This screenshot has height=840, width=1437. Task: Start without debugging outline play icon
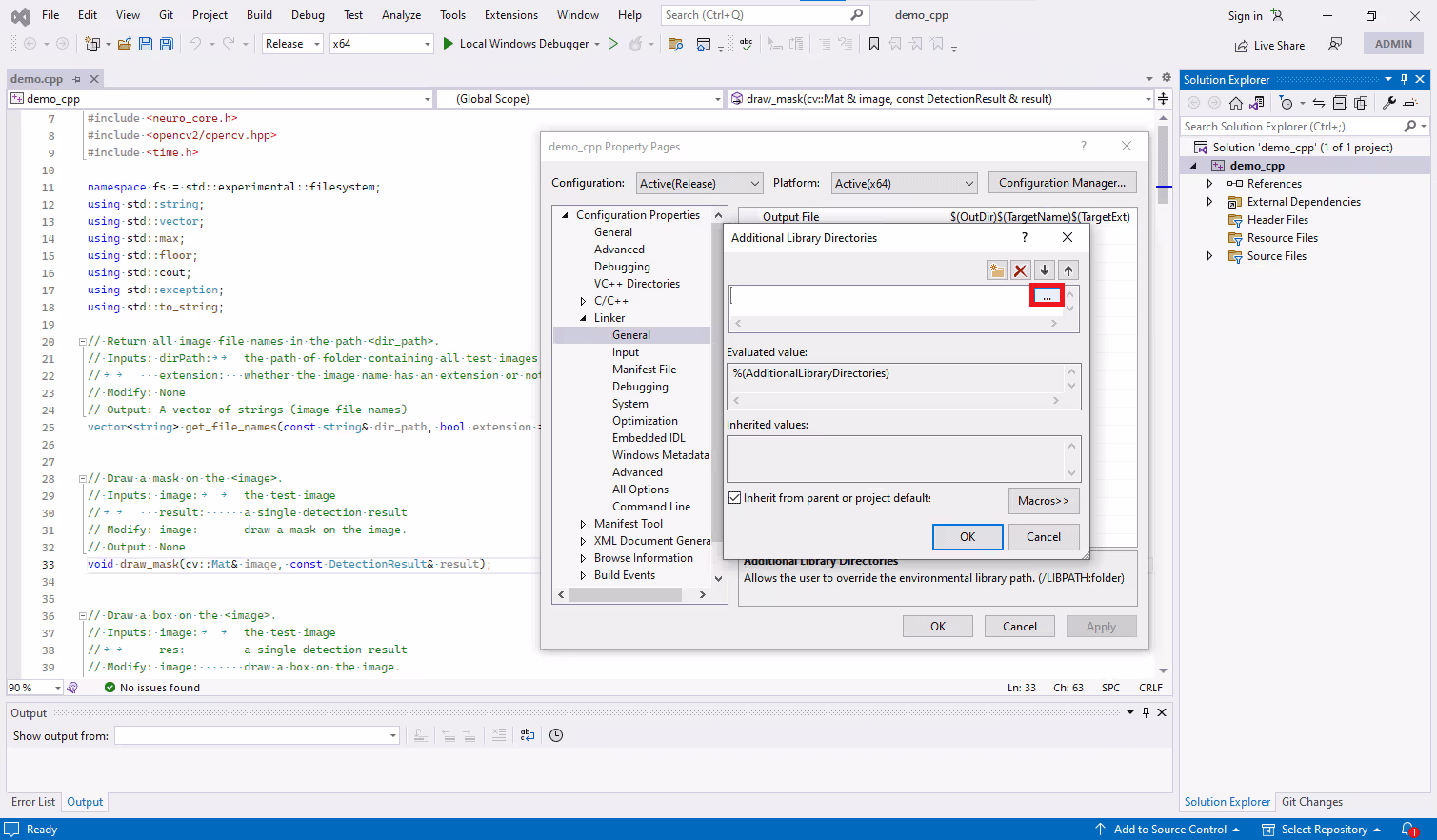pos(613,44)
